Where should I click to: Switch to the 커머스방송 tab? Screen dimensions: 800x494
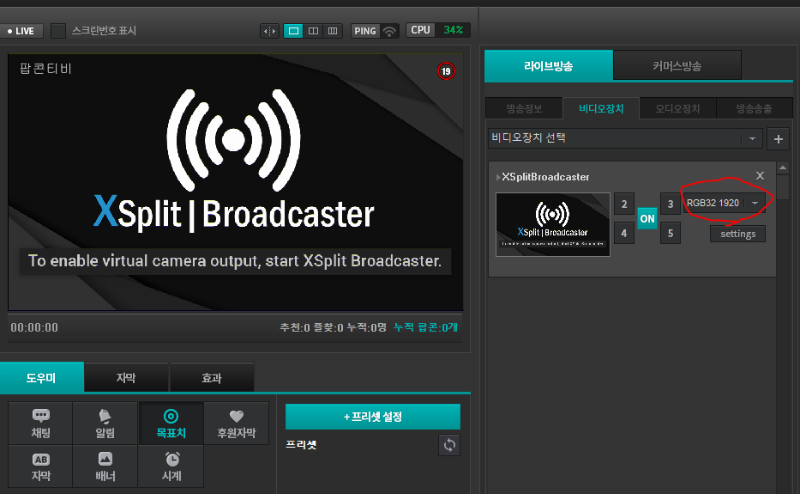[x=677, y=66]
